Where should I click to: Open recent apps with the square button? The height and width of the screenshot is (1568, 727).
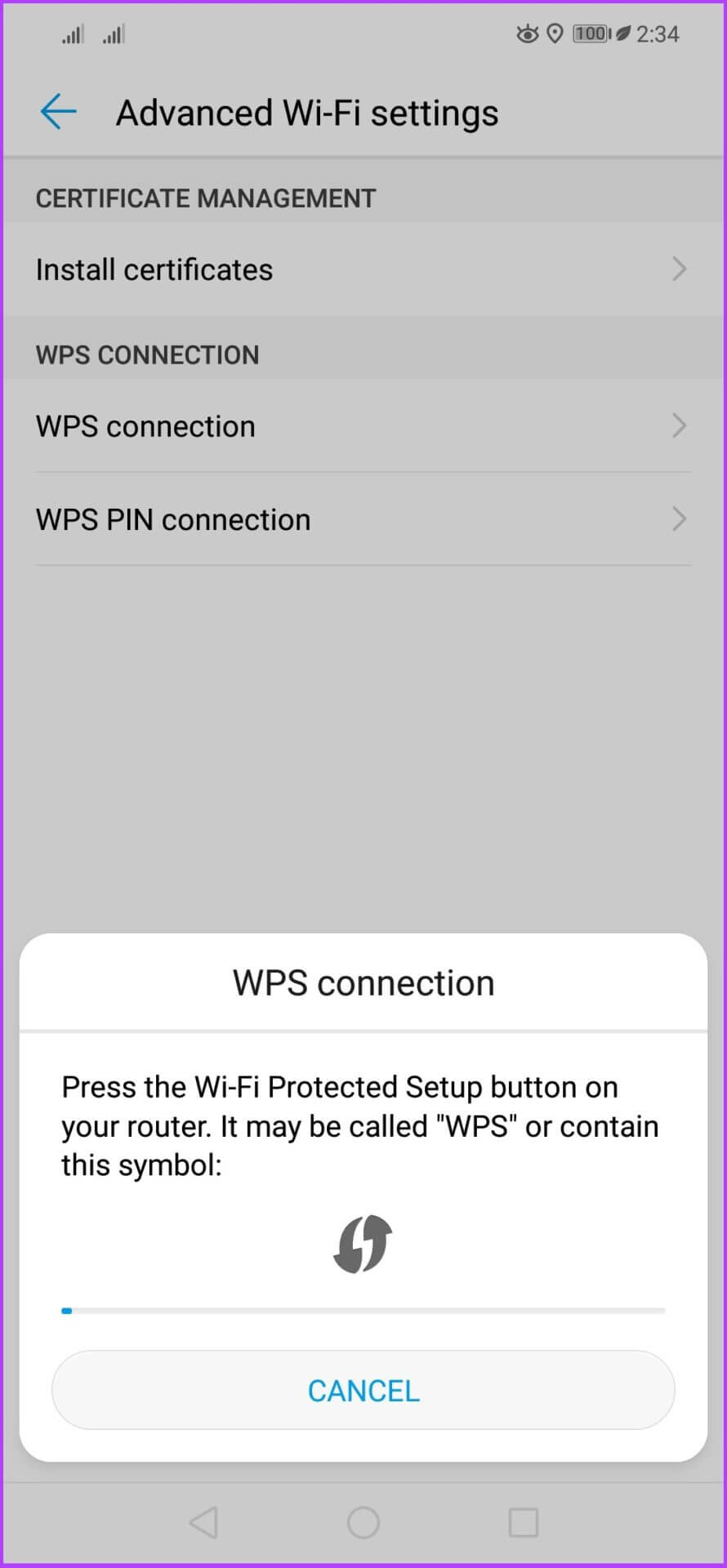(x=523, y=1522)
